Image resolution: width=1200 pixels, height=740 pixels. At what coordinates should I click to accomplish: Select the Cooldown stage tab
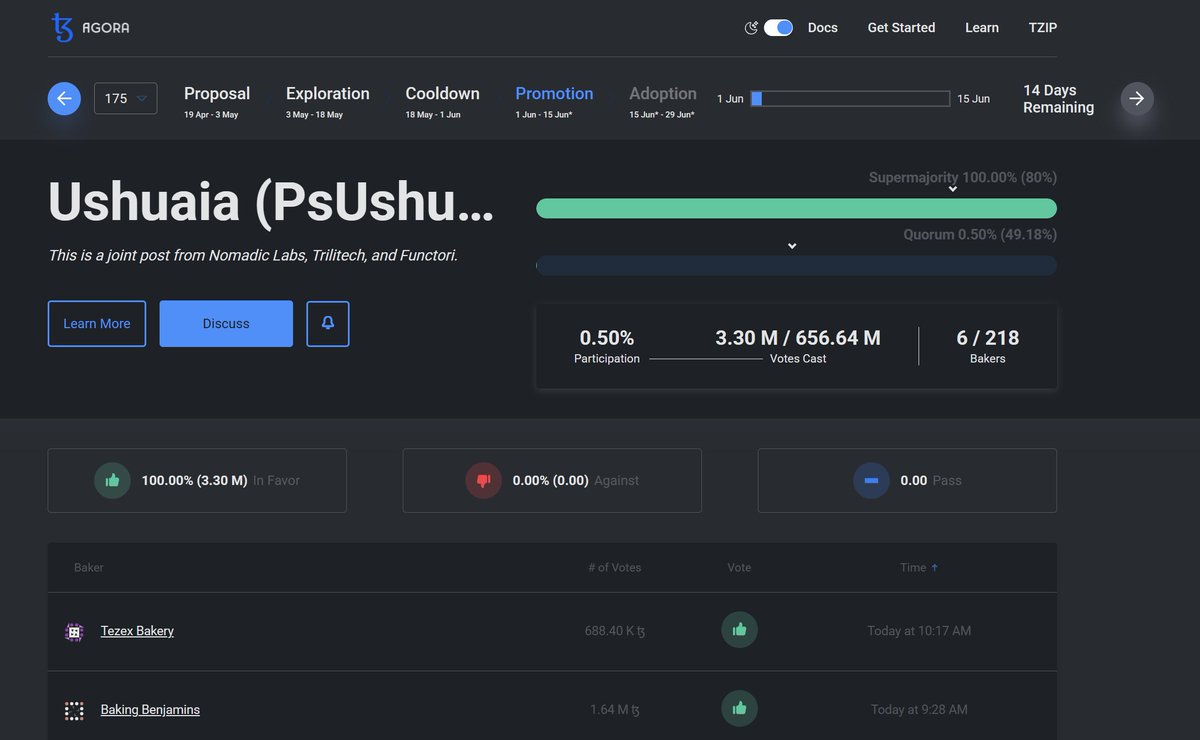click(442, 101)
